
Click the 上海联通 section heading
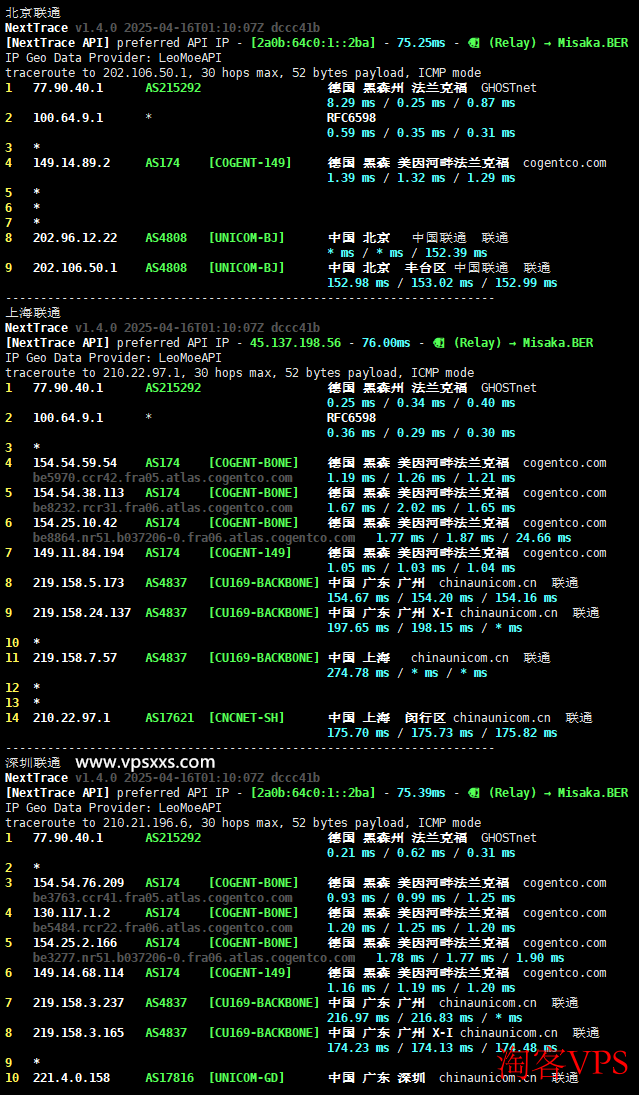coord(33,313)
